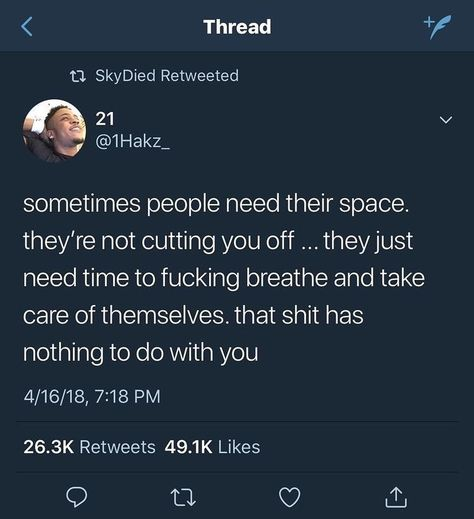Go back using the left arrow
Image resolution: width=474 pixels, height=519 pixels.
(27, 27)
